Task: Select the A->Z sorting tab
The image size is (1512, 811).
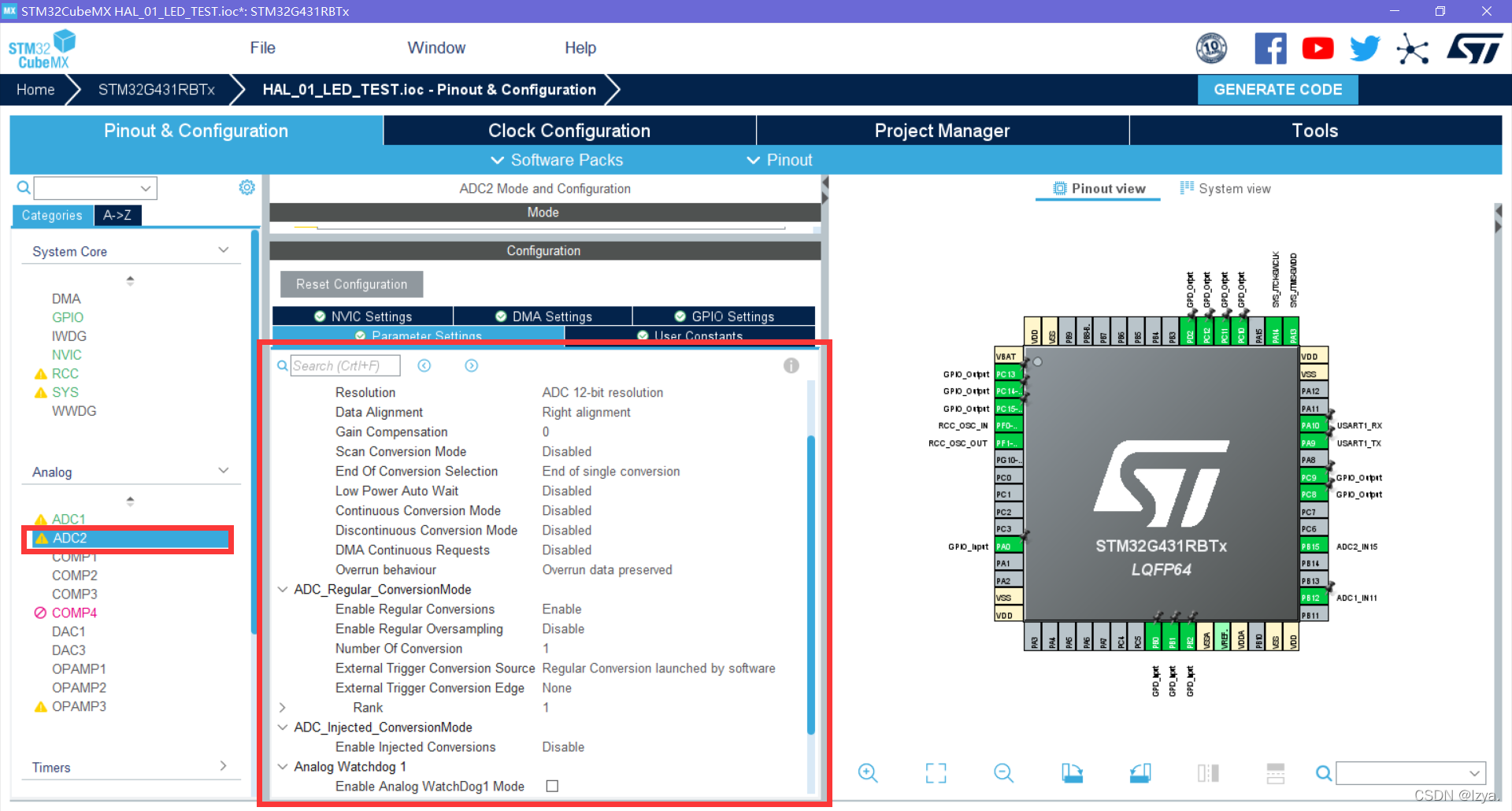Action: tap(117, 215)
